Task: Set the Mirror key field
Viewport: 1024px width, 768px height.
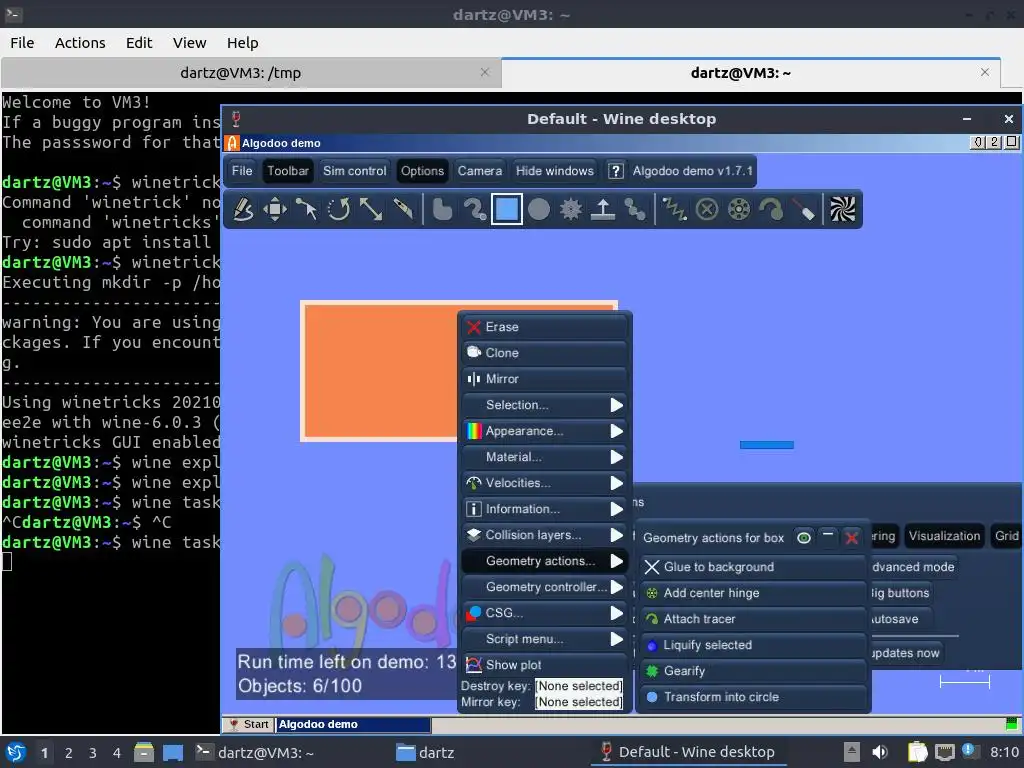Action: (x=579, y=702)
